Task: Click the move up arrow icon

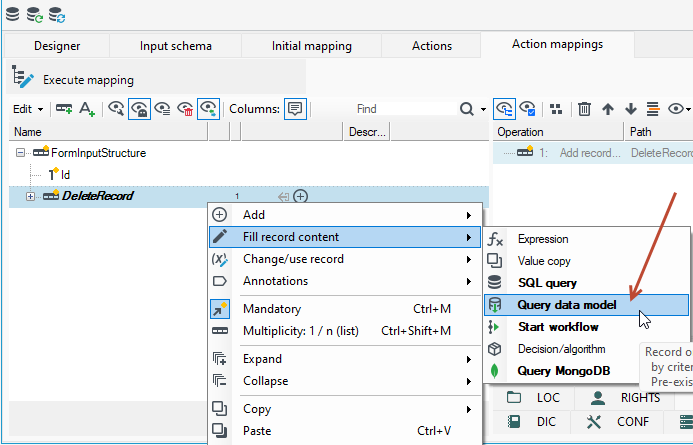Action: pos(608,109)
